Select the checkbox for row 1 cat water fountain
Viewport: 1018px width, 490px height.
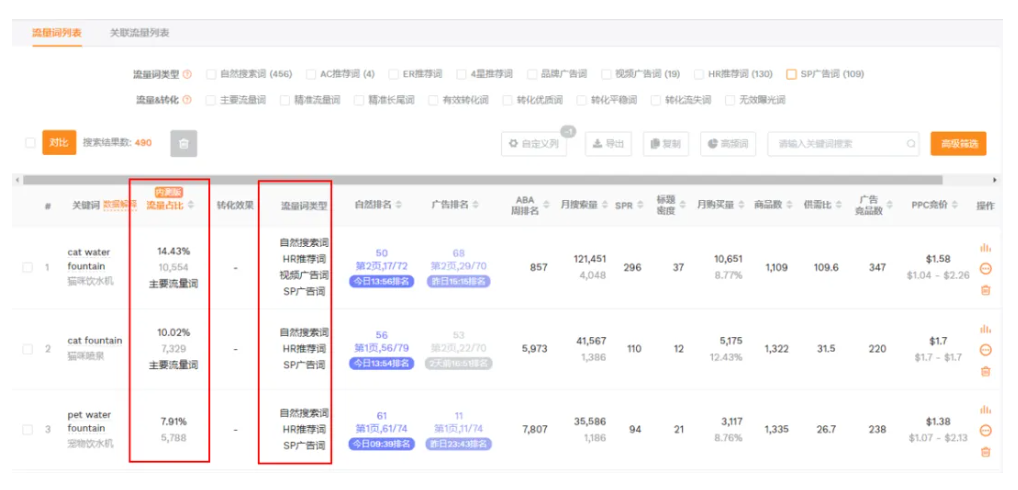click(27, 267)
